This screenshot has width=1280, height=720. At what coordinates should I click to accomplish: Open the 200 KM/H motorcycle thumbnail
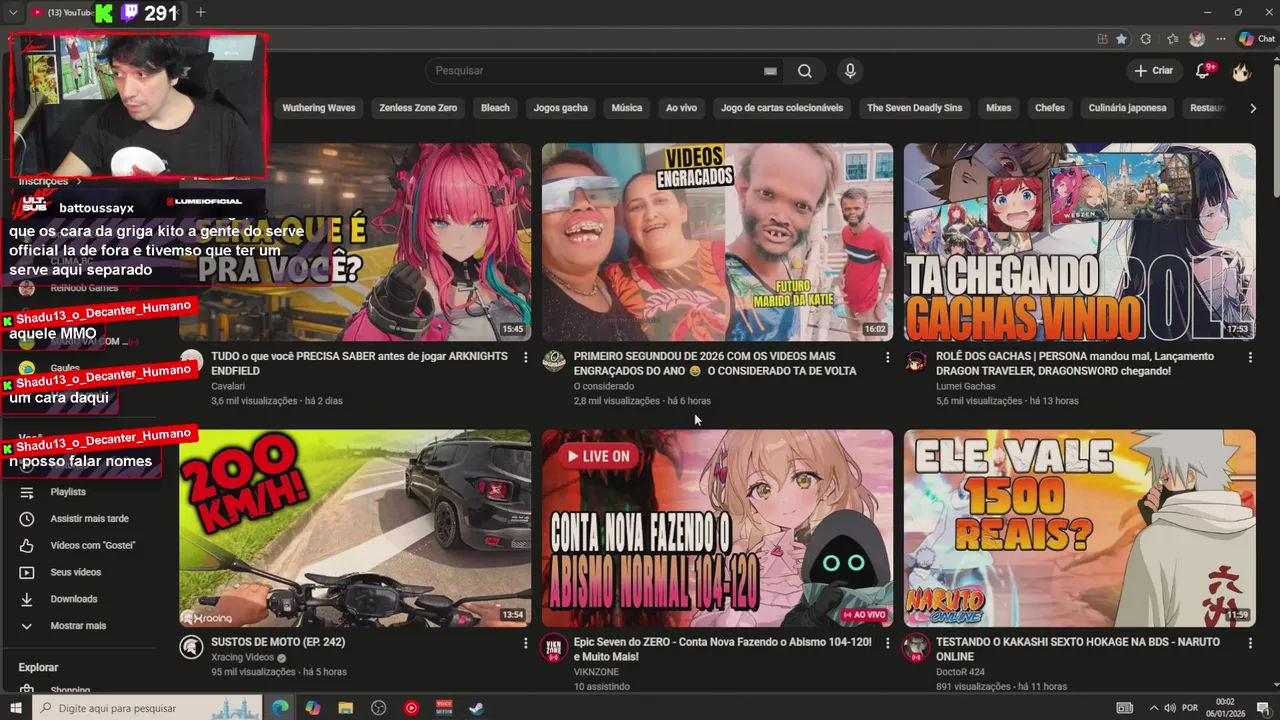coord(355,528)
